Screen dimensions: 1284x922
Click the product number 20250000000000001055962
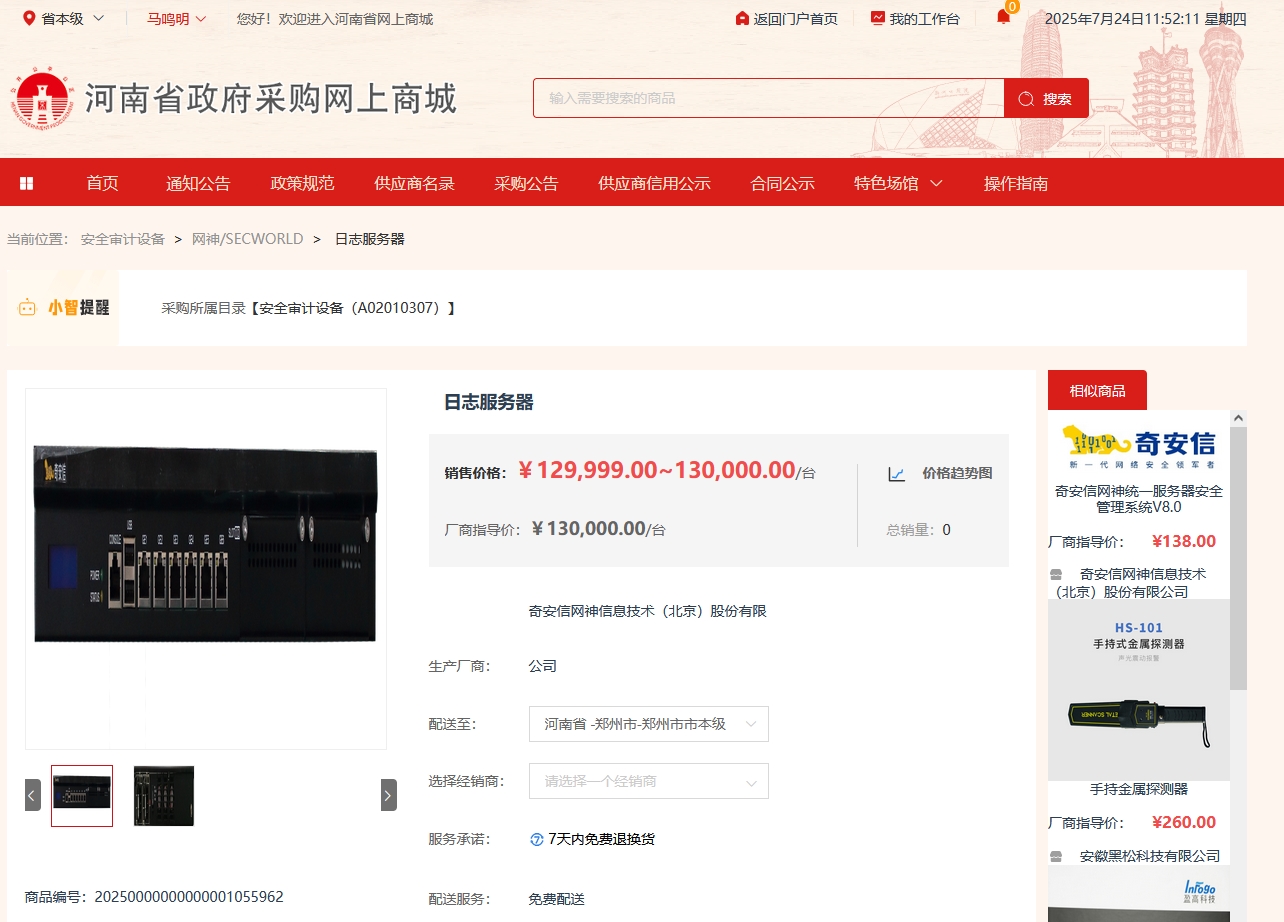point(189,897)
